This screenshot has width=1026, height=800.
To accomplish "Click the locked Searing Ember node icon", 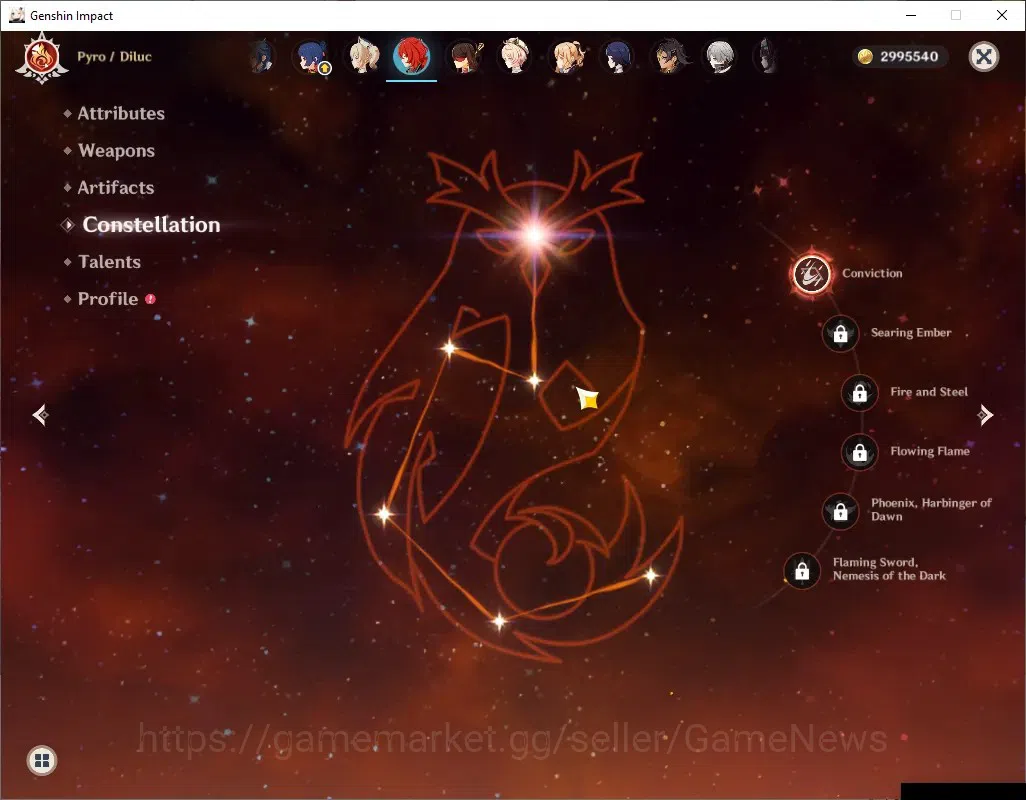I will (840, 334).
